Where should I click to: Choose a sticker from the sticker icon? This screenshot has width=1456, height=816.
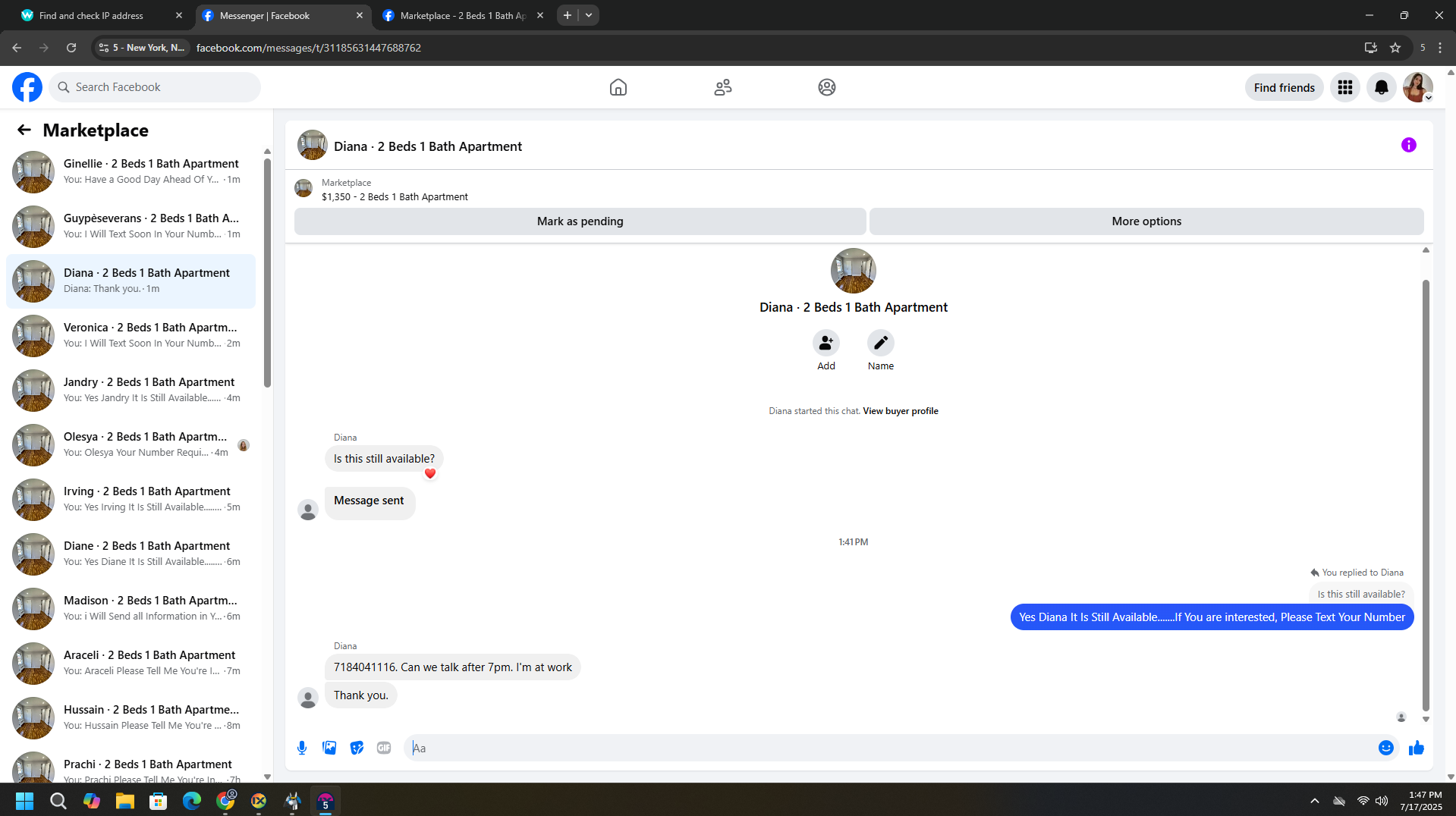(x=357, y=748)
